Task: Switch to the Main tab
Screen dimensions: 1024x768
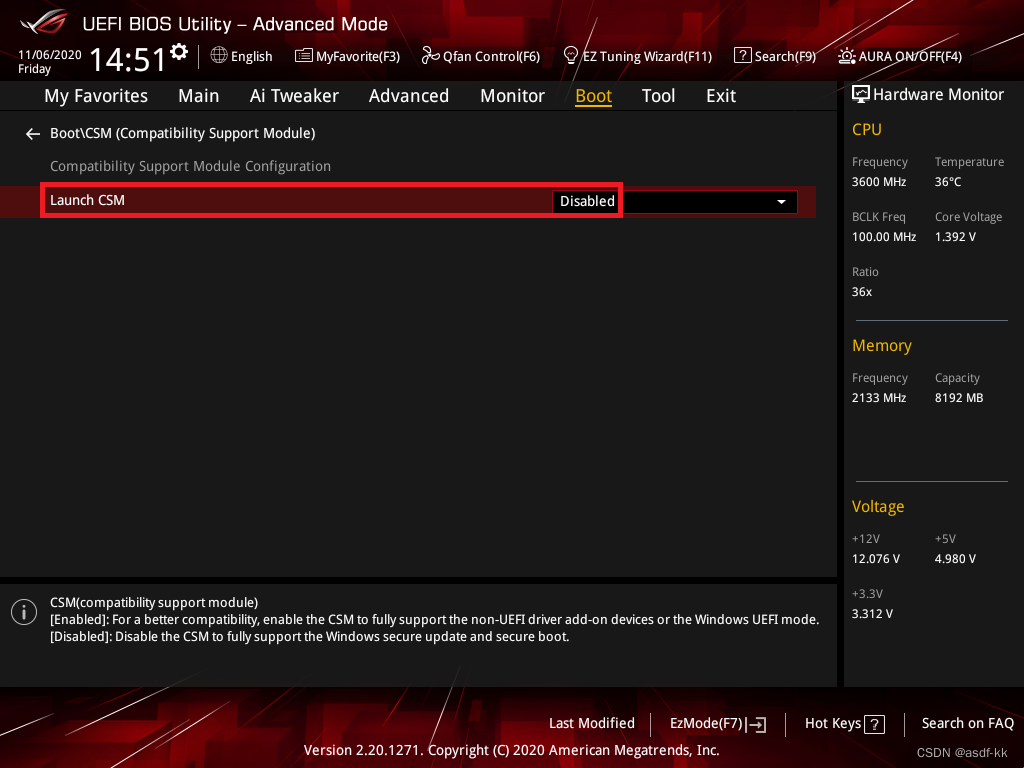Action: (199, 96)
